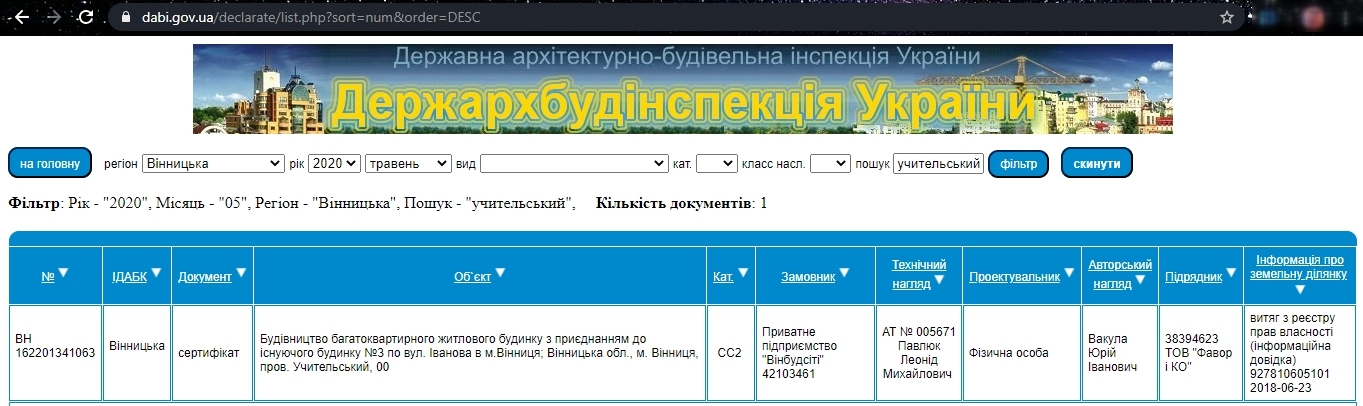Screen dimensions: 1363x406
Task: Click the на головну button
Action: coord(50,163)
